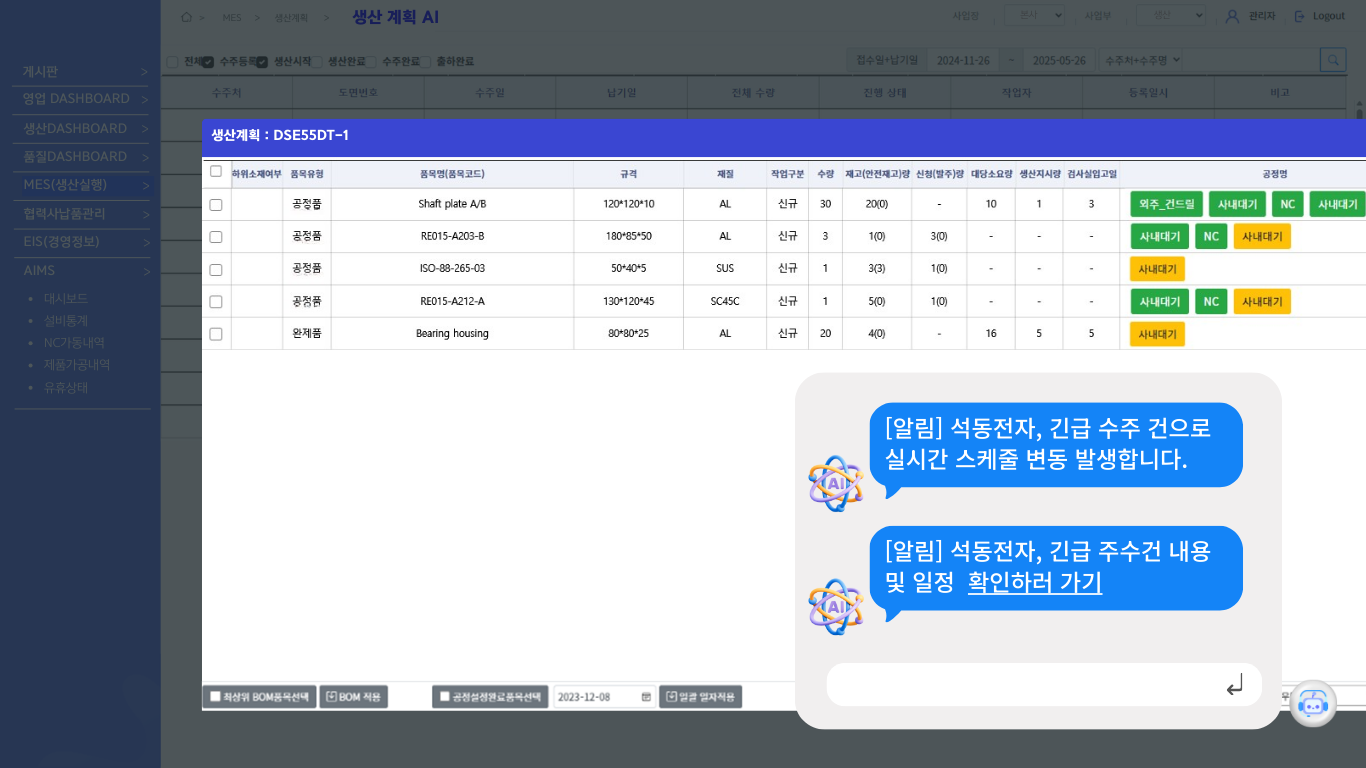
Task: Send chat message with the return-arrow icon
Action: pyautogui.click(x=1234, y=685)
